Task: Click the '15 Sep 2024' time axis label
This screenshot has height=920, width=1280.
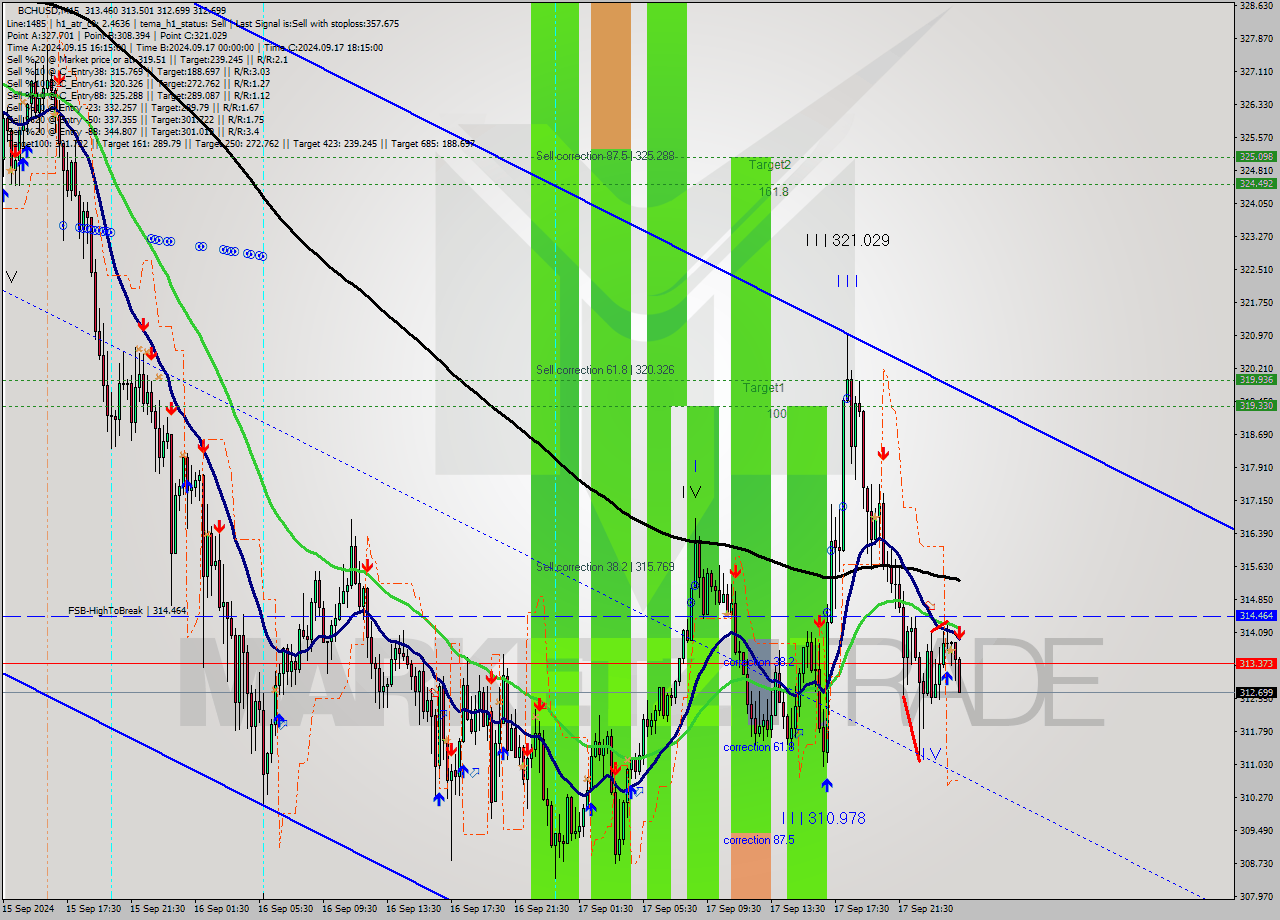Action: pos(28,909)
